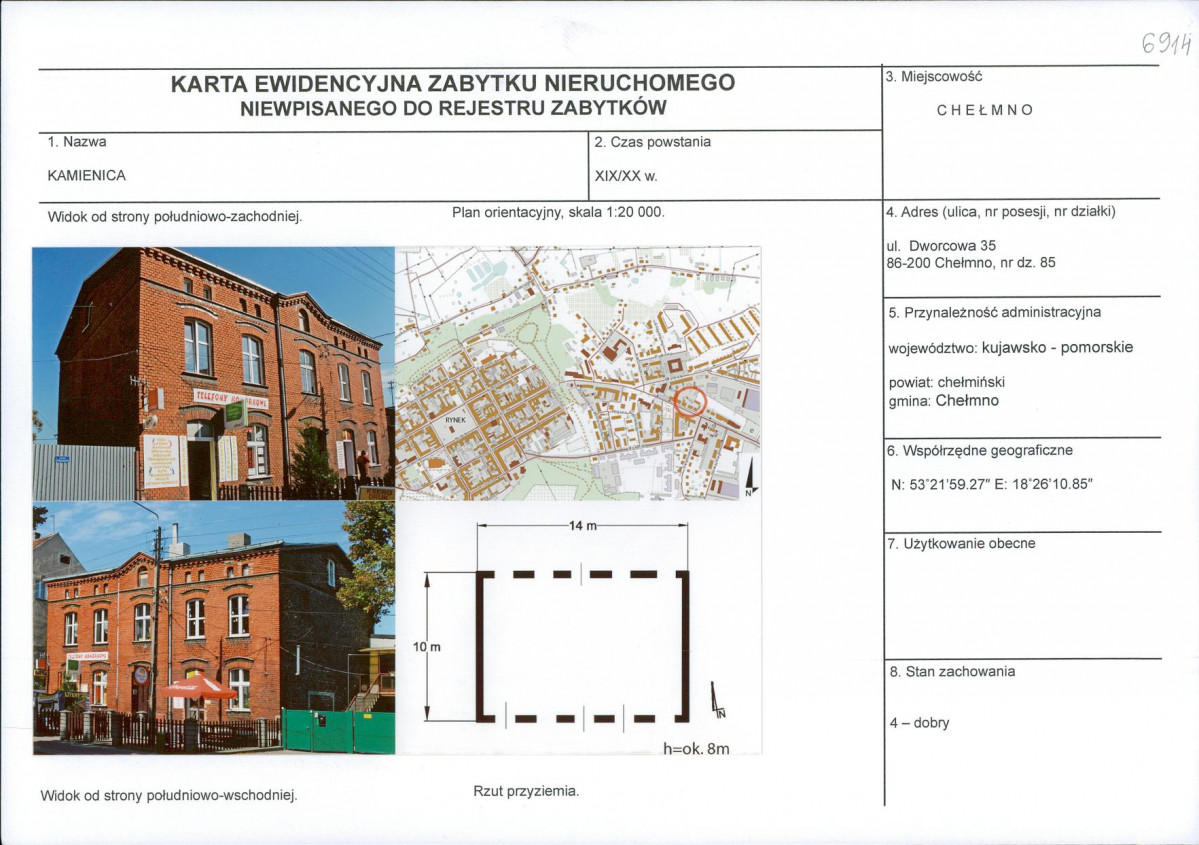The width and height of the screenshot is (1199, 845).
Task: Click the '1. Nazwa' field label
Action: [x=77, y=141]
